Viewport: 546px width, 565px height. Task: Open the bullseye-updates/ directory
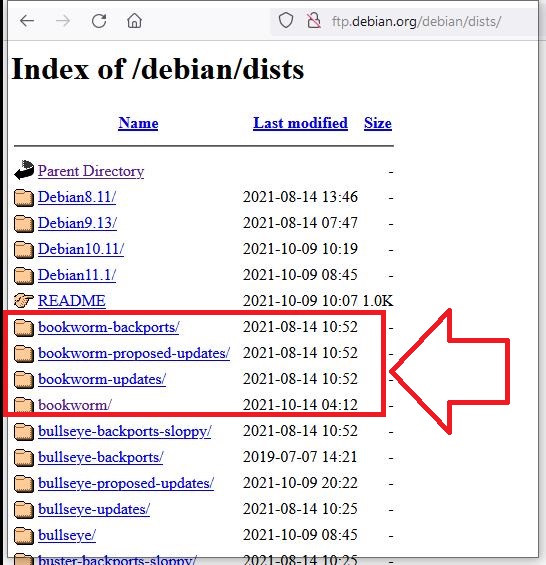tap(94, 509)
